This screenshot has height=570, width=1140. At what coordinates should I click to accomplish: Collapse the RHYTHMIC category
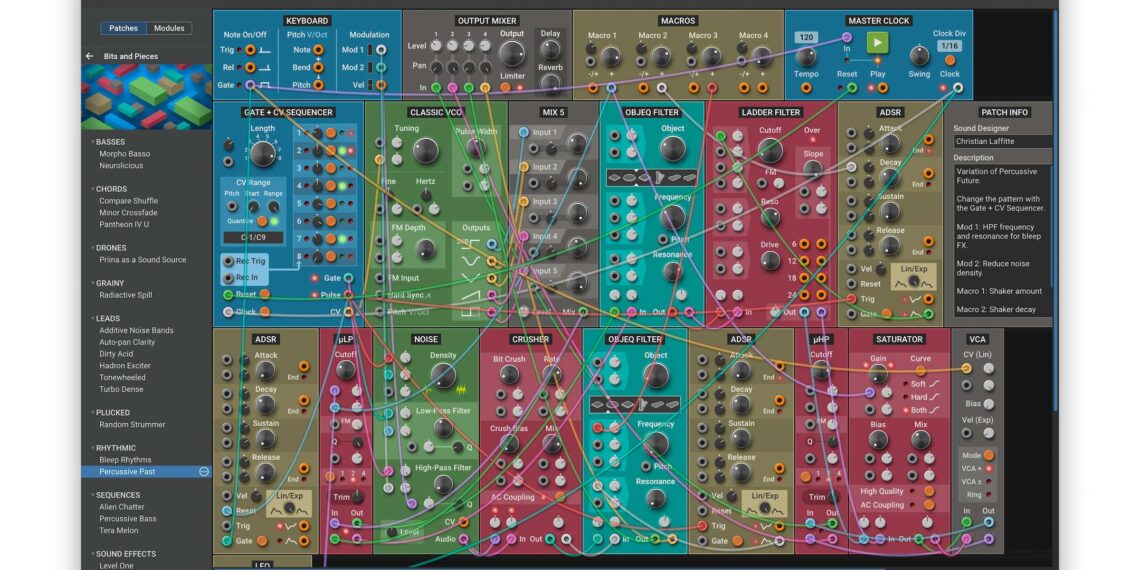tap(92, 449)
